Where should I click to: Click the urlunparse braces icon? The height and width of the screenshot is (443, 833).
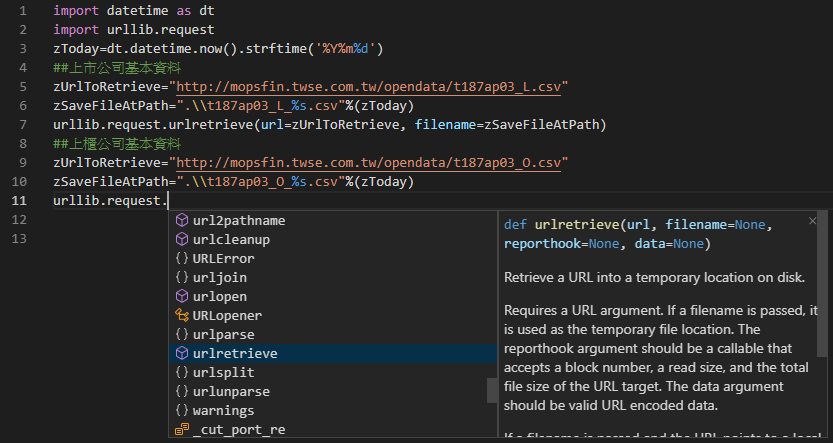[x=182, y=391]
